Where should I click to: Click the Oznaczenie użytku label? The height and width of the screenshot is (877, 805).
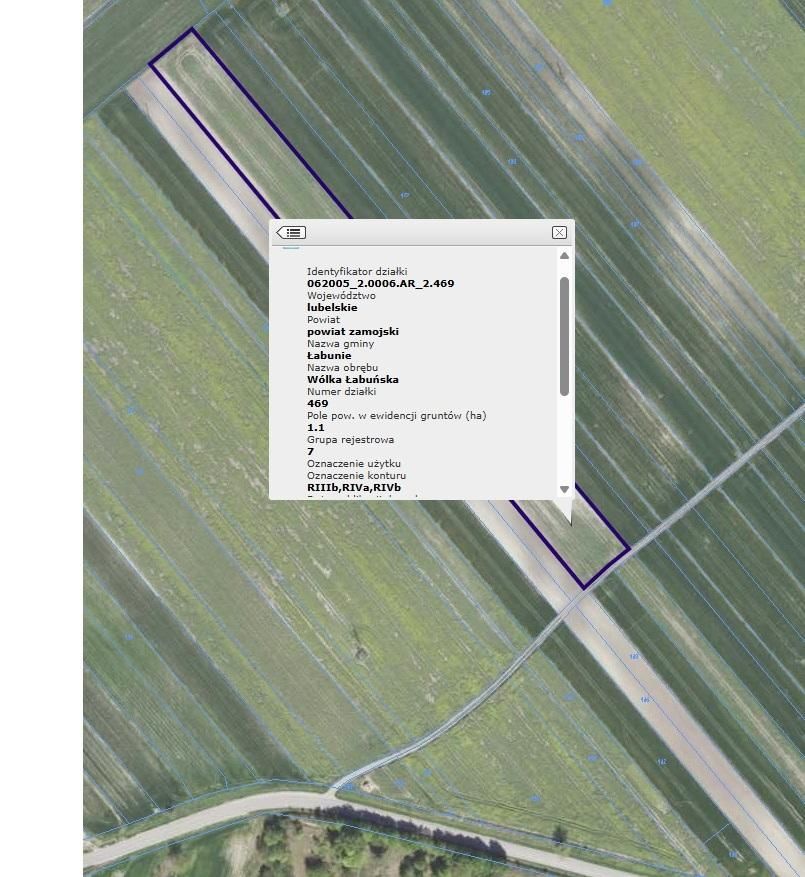(x=354, y=464)
